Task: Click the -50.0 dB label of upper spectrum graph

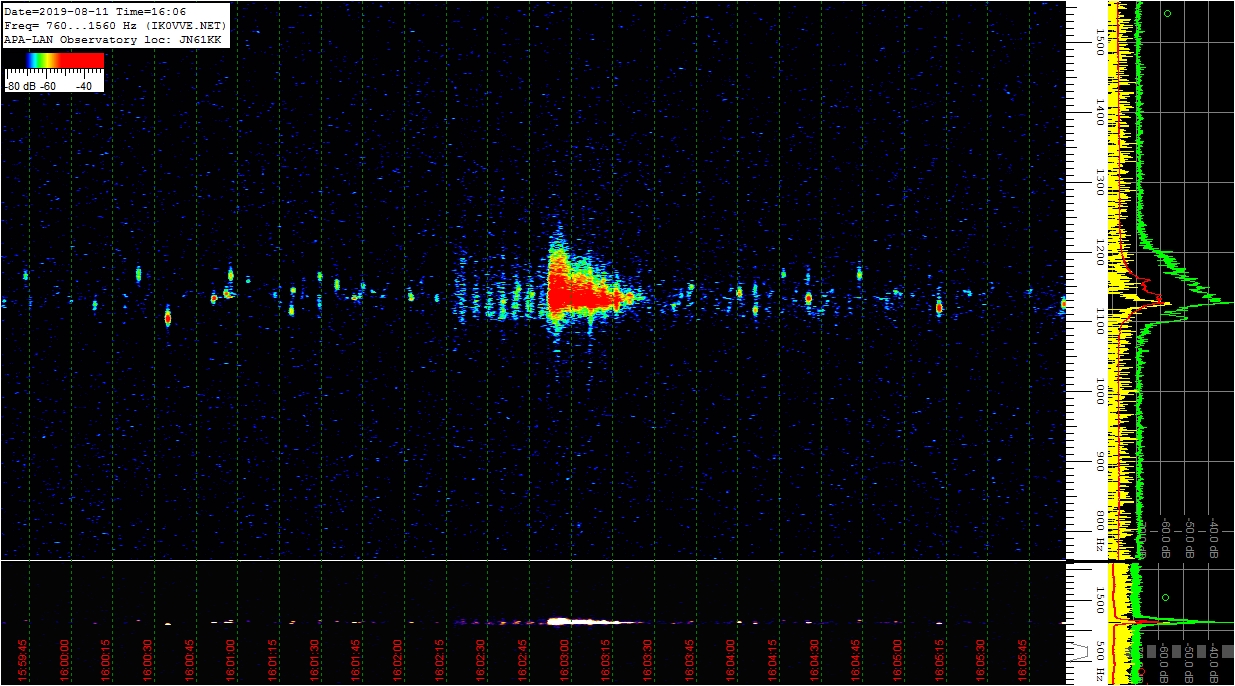Action: click(1190, 538)
